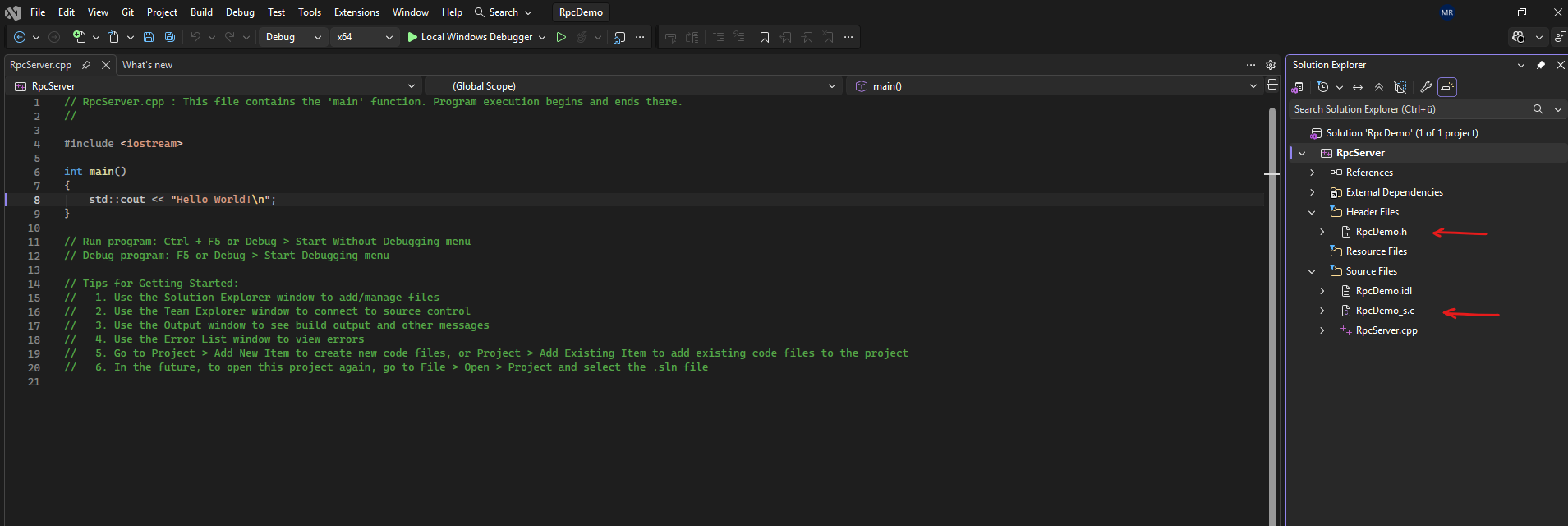1568x526 pixels.
Task: Expand the References node
Action: pyautogui.click(x=1312, y=173)
